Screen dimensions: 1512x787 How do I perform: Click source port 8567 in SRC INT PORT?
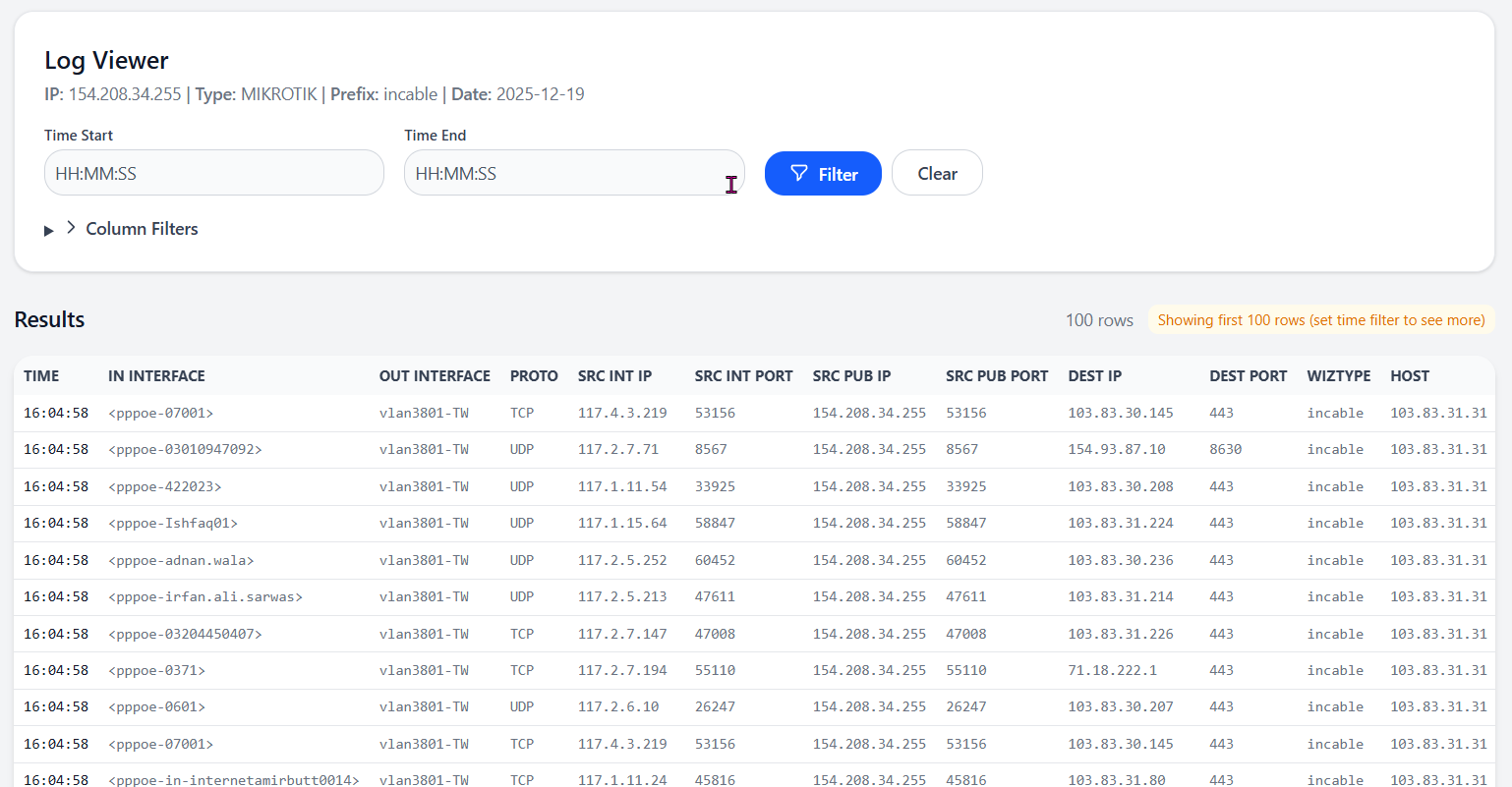point(711,450)
